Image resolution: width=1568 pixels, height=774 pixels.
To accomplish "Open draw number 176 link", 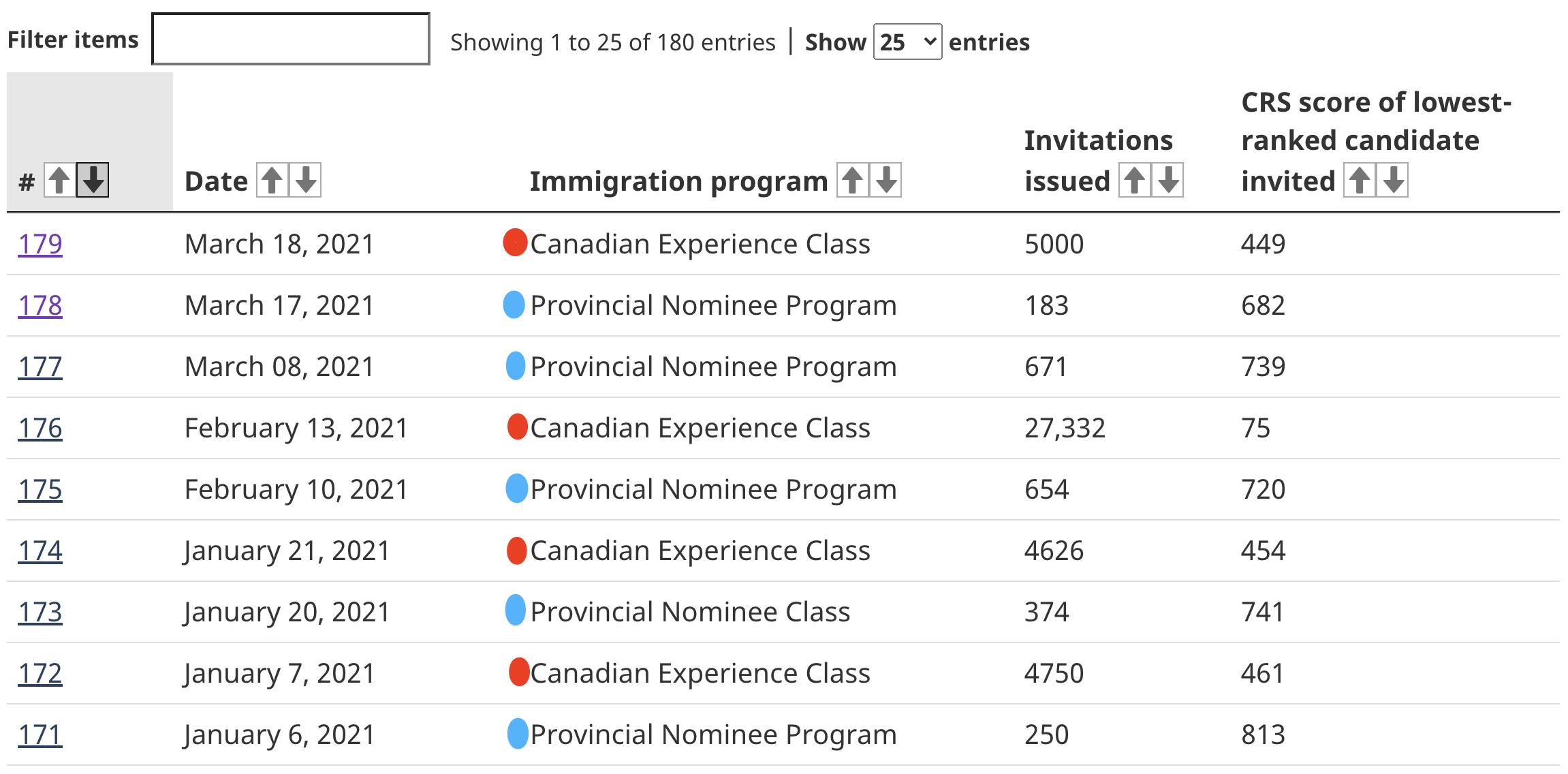I will pyautogui.click(x=40, y=428).
